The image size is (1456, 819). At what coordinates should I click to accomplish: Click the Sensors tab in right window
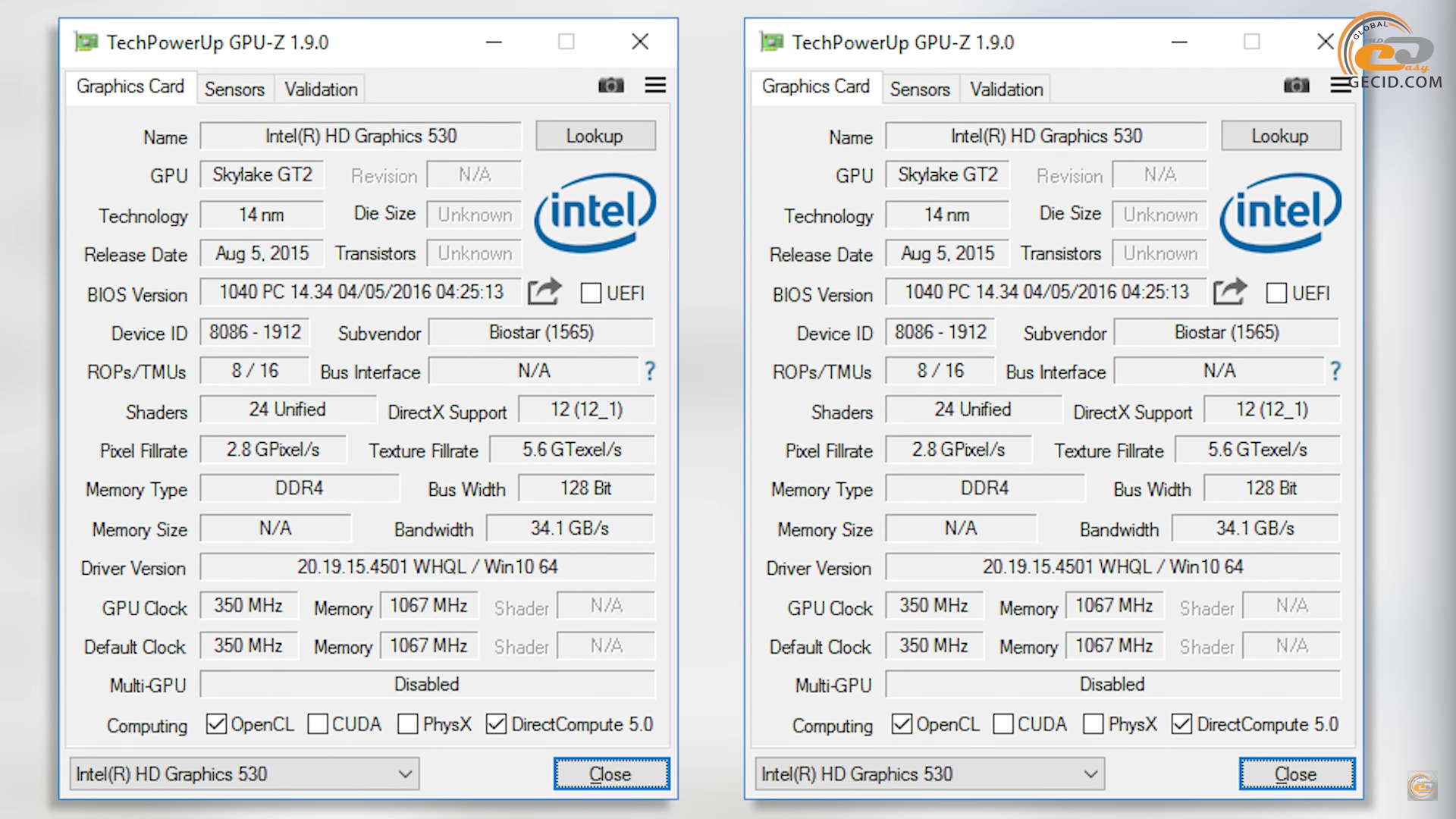pyautogui.click(x=918, y=88)
